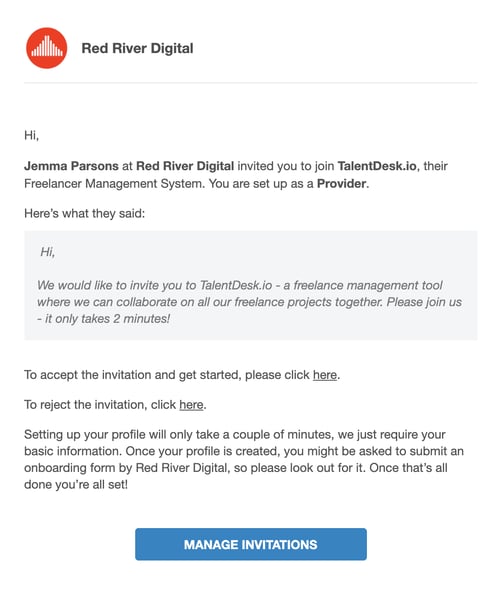Click the gray quoted message box
Screen dimensions: 503x600
pos(251,285)
